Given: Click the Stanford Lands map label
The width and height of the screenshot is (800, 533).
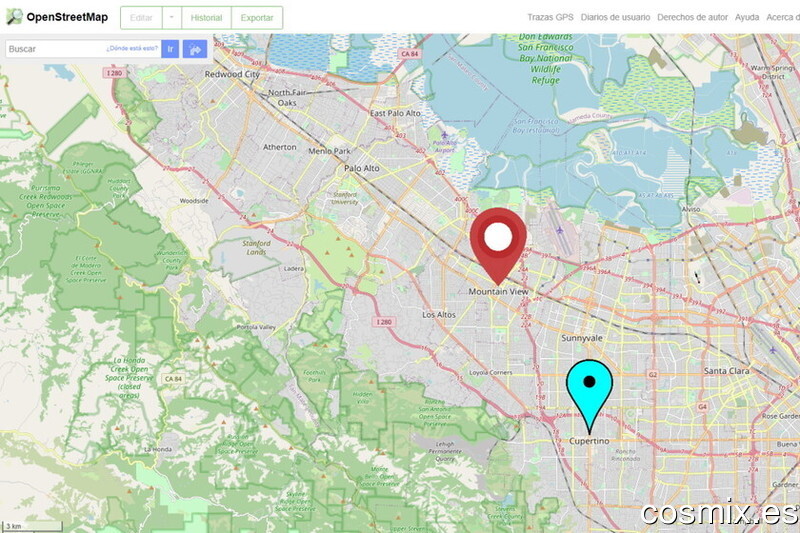Looking at the screenshot, I should [x=257, y=248].
